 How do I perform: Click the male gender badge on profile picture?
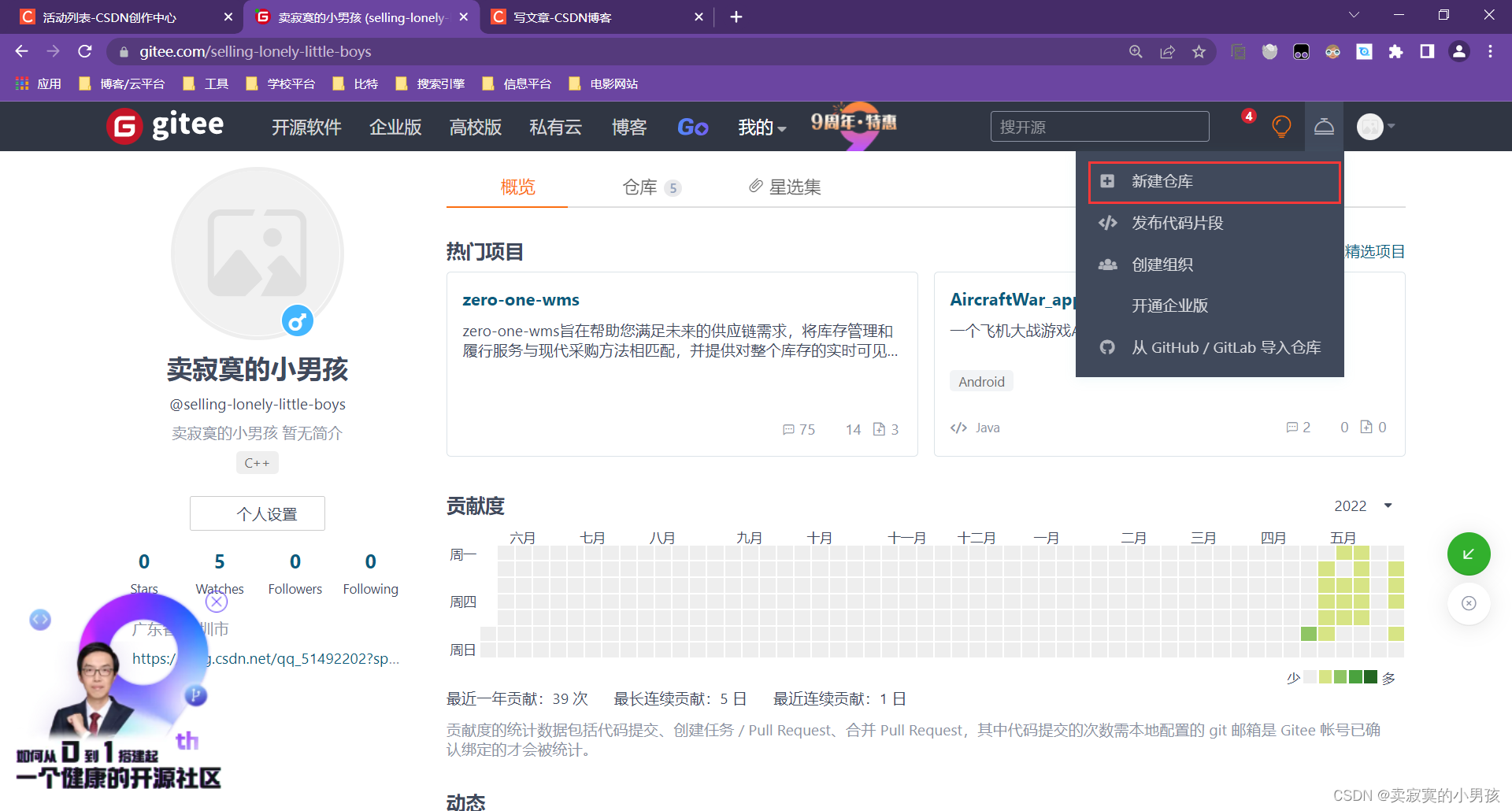[x=298, y=320]
